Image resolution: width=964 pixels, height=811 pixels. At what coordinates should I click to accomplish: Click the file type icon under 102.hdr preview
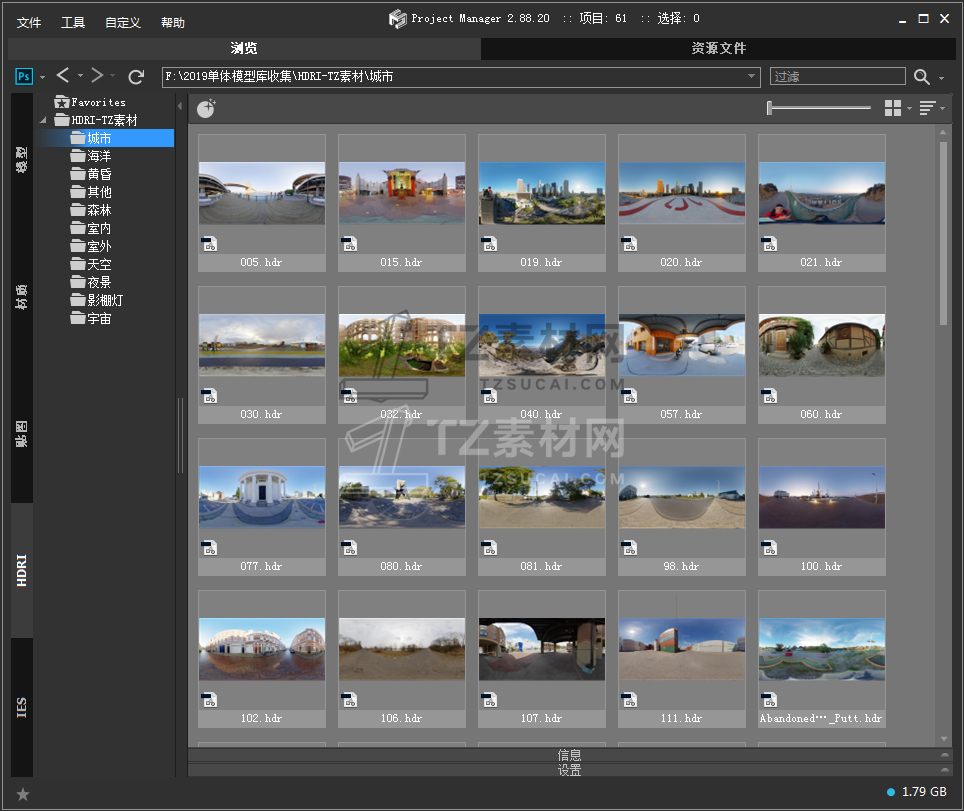(x=210, y=700)
